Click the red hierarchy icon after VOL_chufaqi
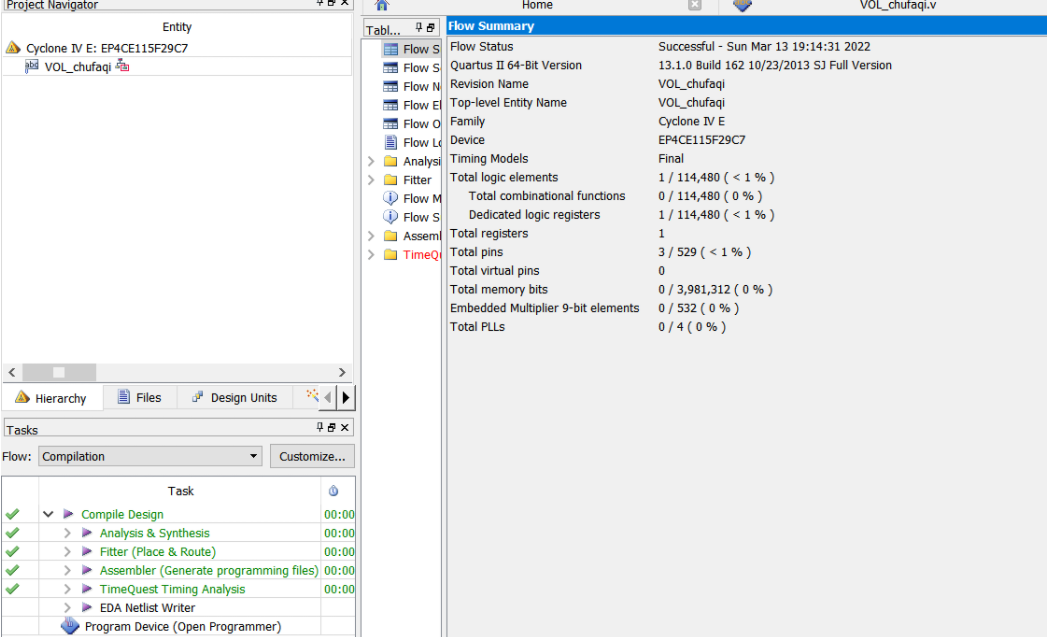 click(x=122, y=66)
